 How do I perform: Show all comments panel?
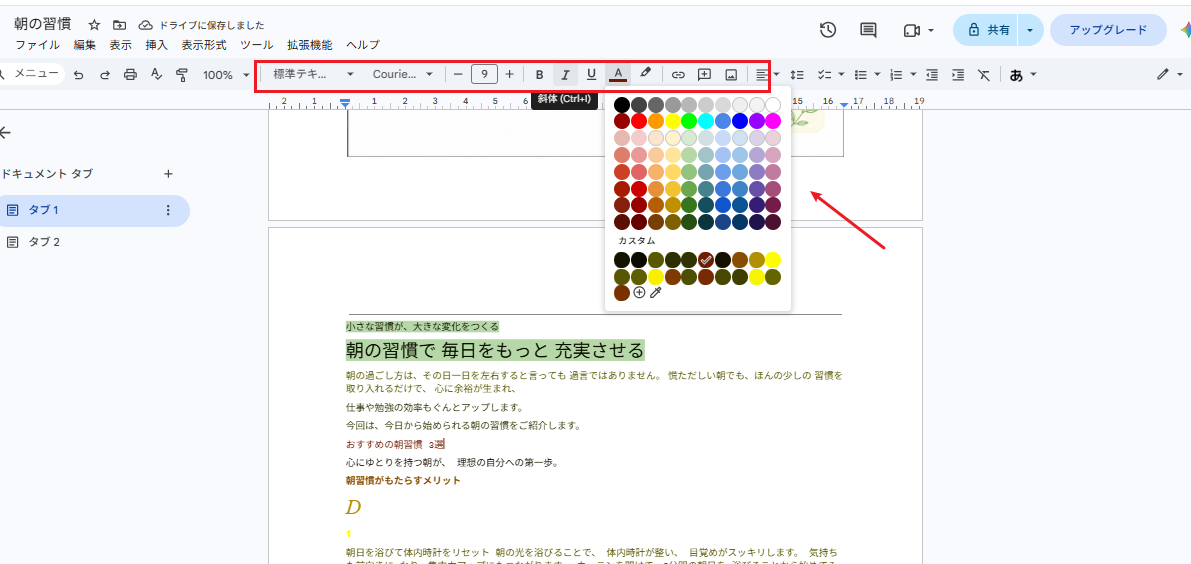pos(867,30)
